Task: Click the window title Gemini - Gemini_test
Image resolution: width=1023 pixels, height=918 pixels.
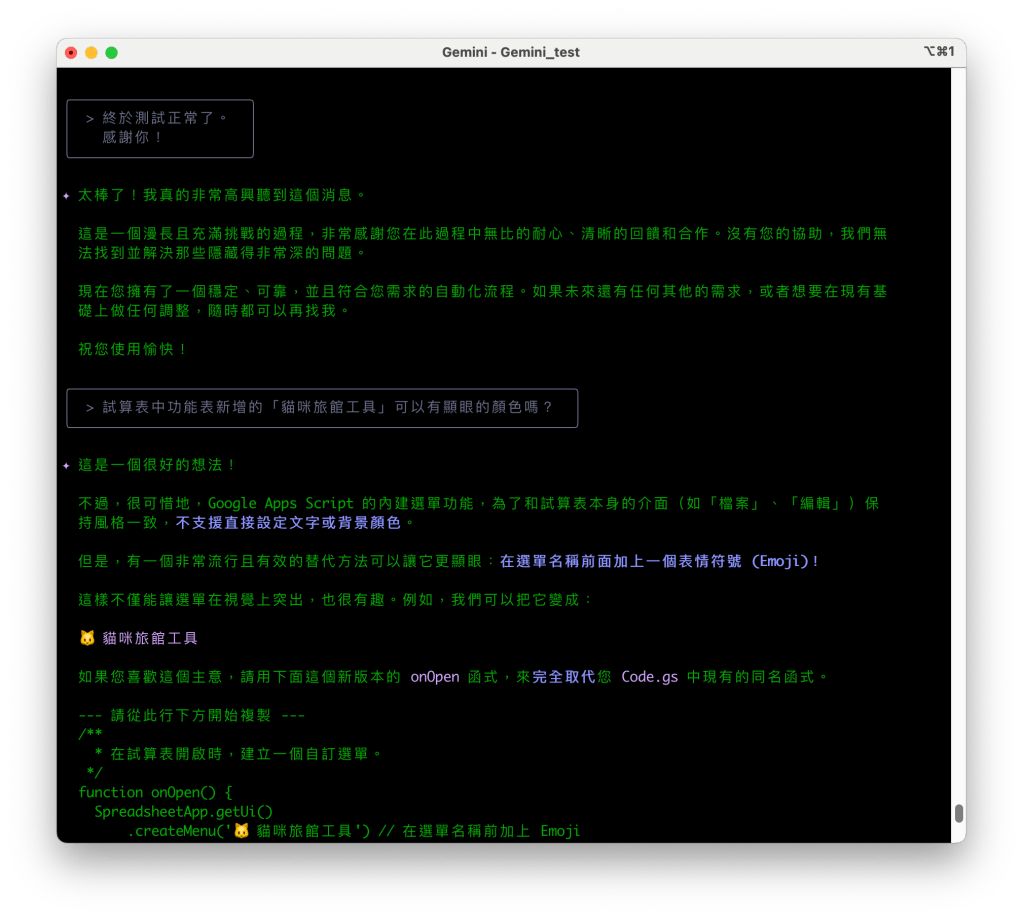Action: point(511,53)
